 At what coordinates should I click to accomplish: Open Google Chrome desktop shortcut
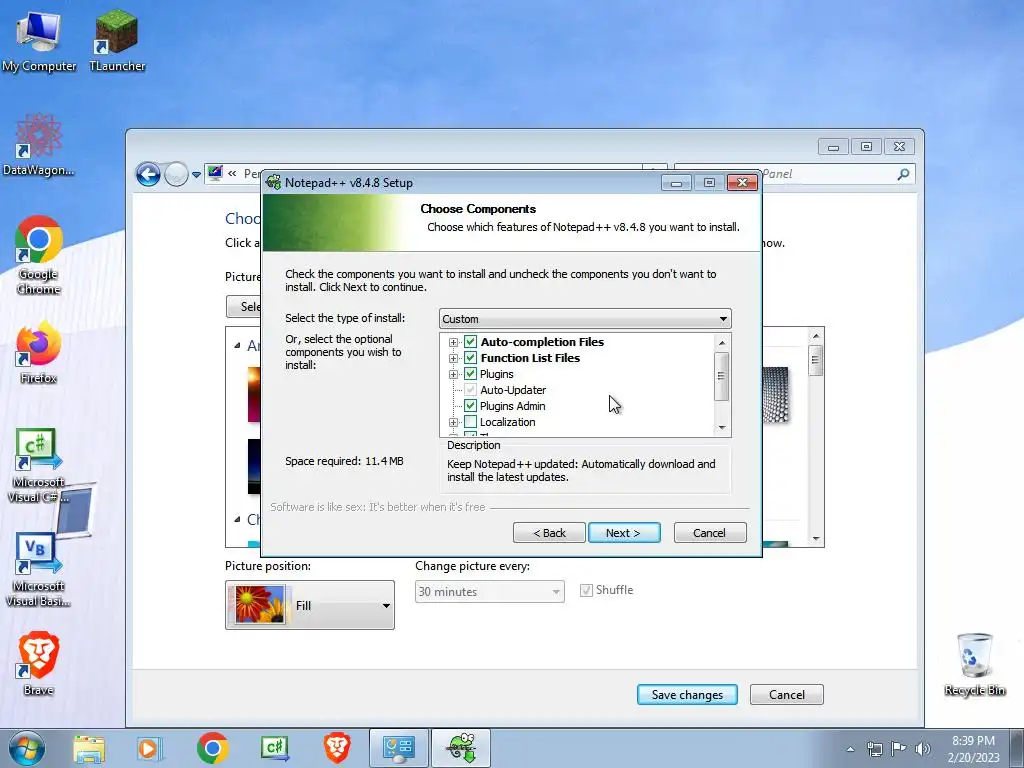coord(39,255)
